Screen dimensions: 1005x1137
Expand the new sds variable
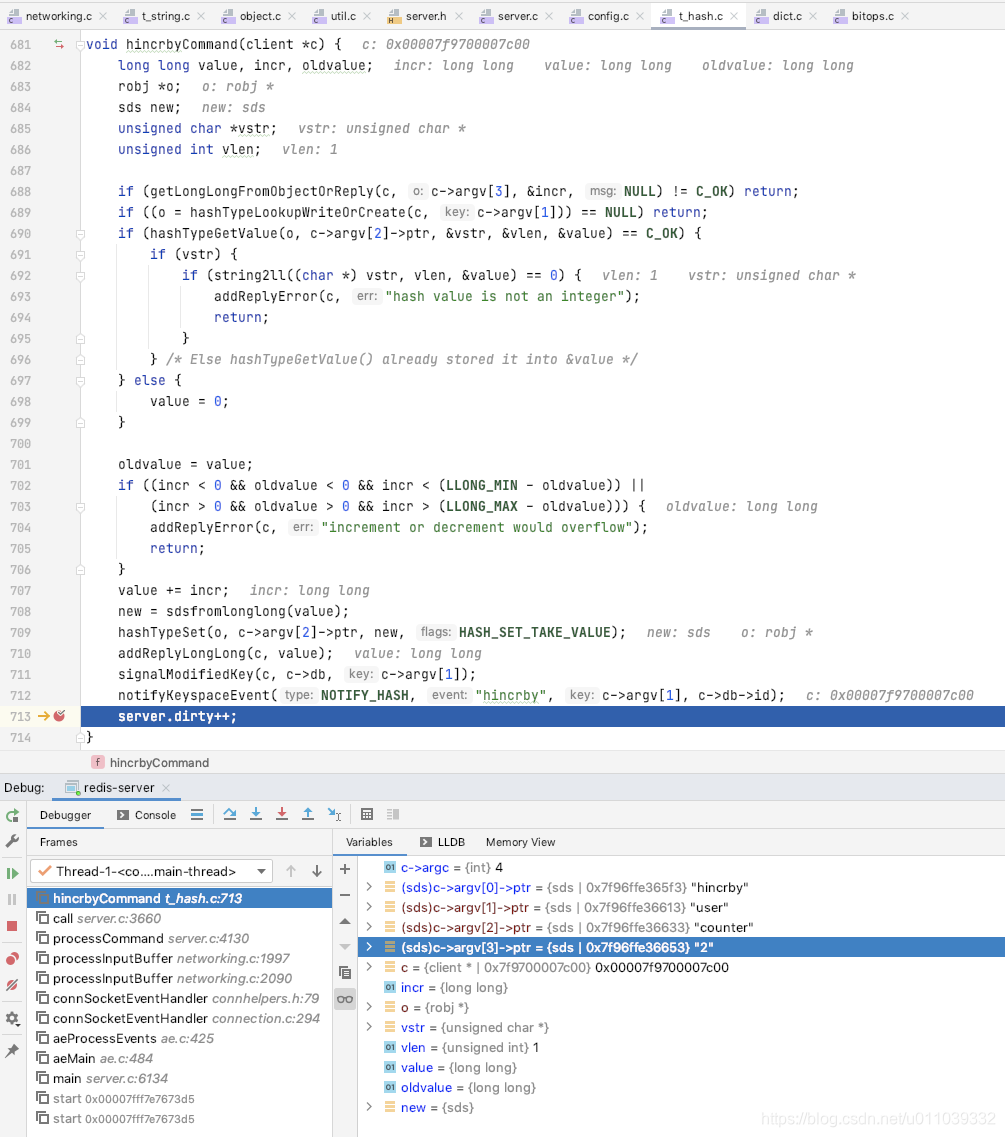point(369,1107)
